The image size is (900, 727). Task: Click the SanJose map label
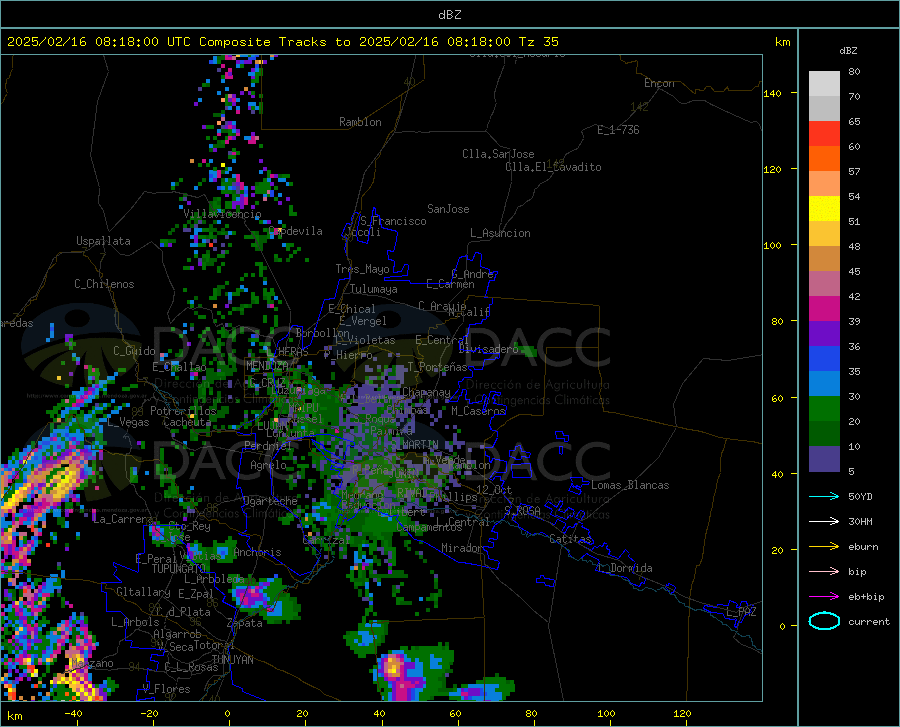point(448,209)
